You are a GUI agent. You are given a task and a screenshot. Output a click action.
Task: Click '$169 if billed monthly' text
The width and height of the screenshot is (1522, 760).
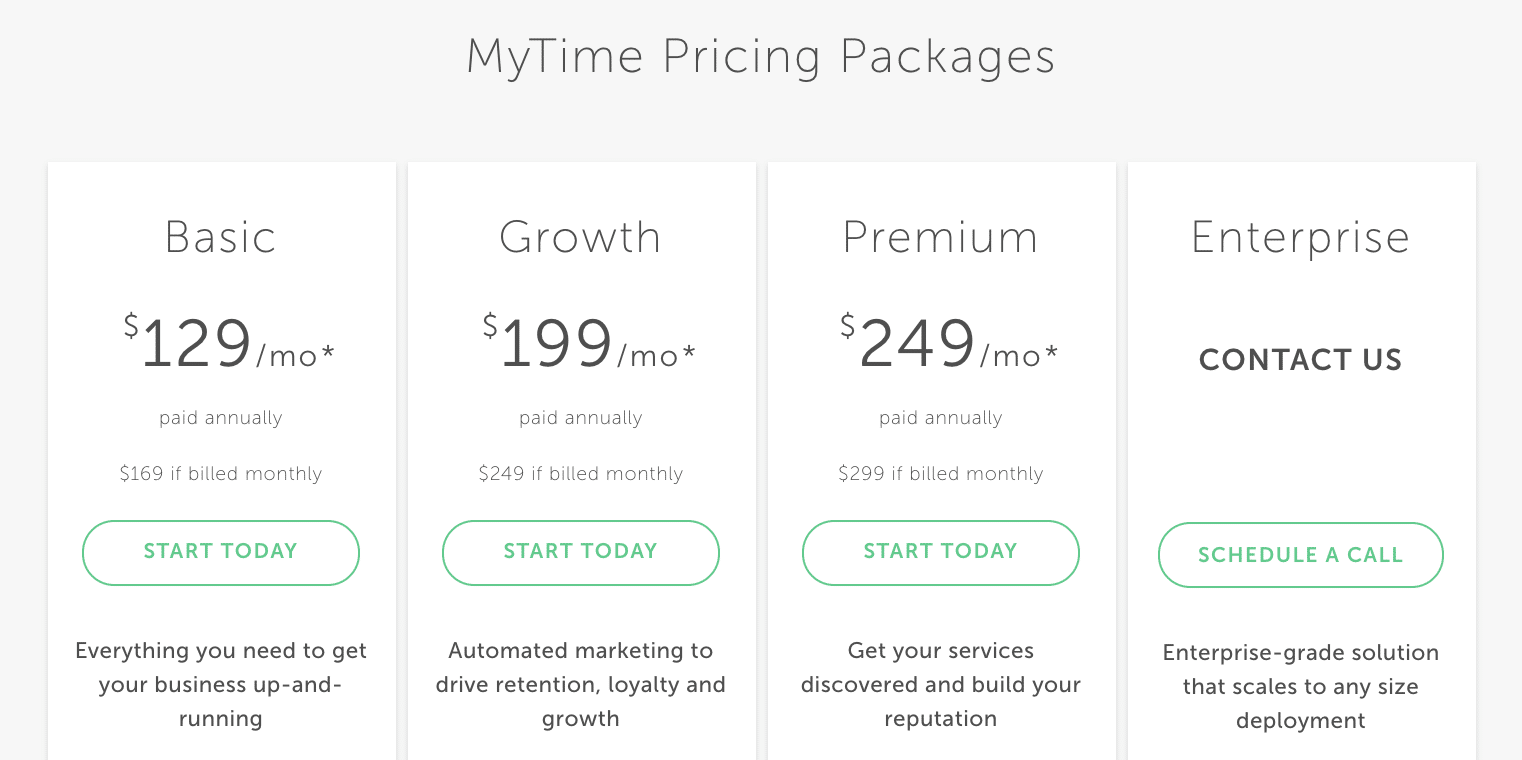coord(221,474)
